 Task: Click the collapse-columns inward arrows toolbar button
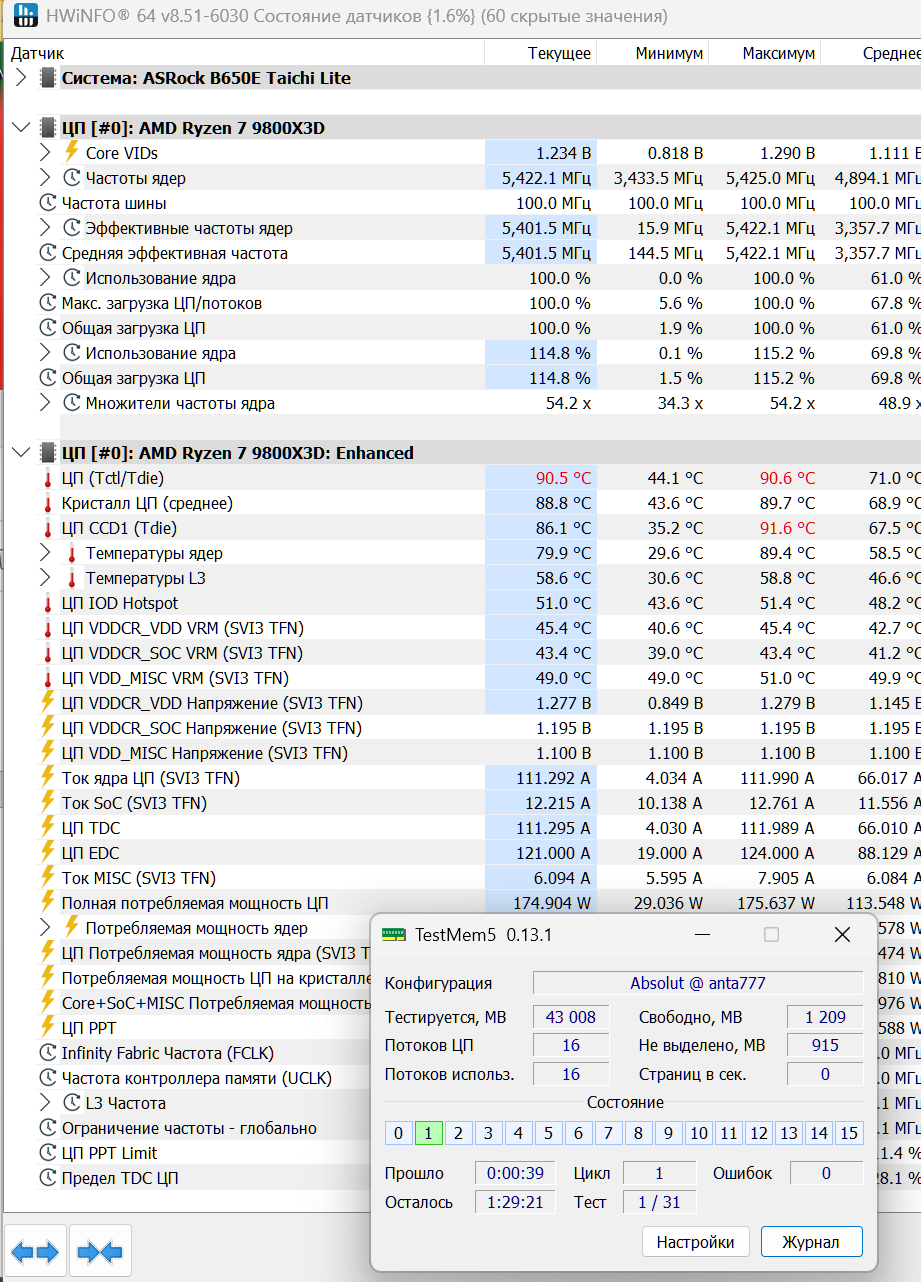pos(100,1251)
